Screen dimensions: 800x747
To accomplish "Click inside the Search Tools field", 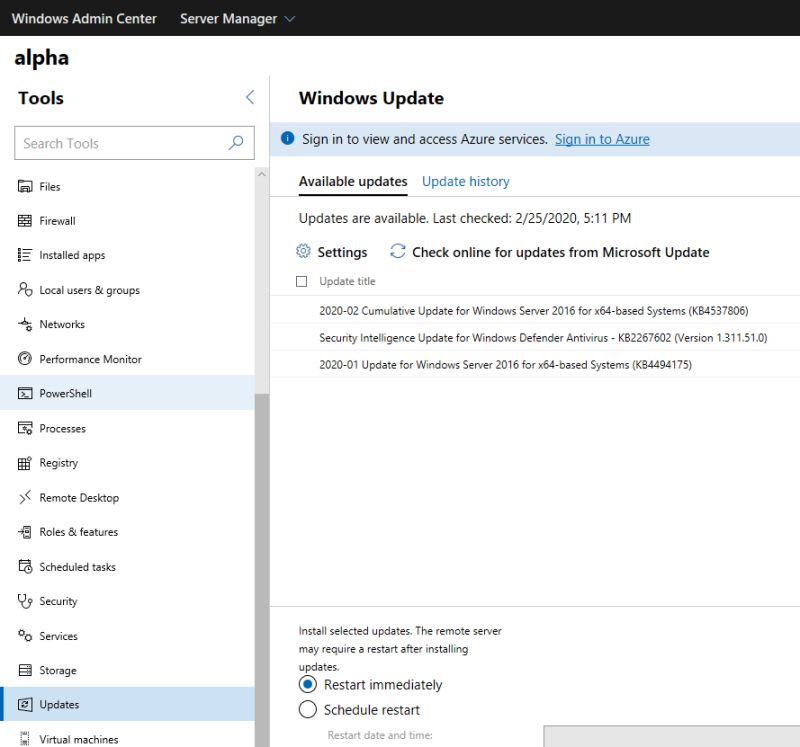I will coord(120,143).
